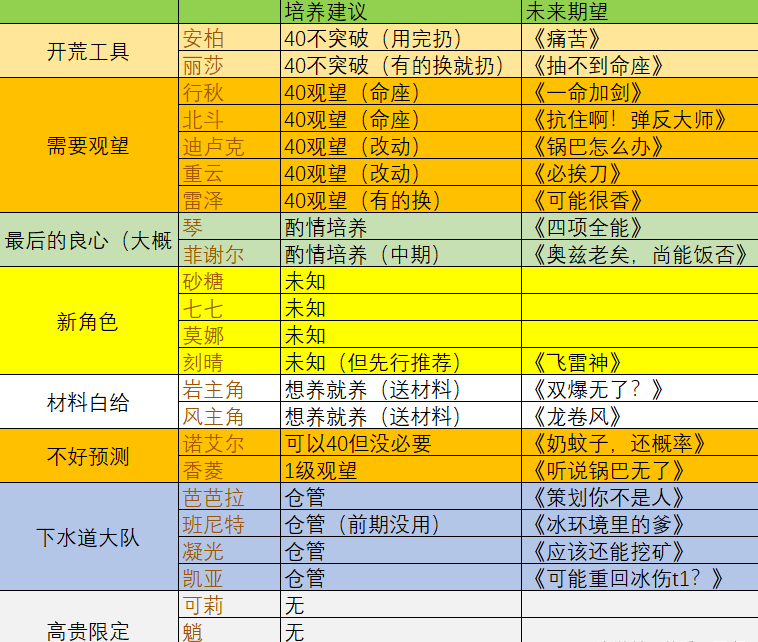Select the cell 《听说锅巴无了》
Viewport: 758px width, 642px height.
click(x=640, y=469)
